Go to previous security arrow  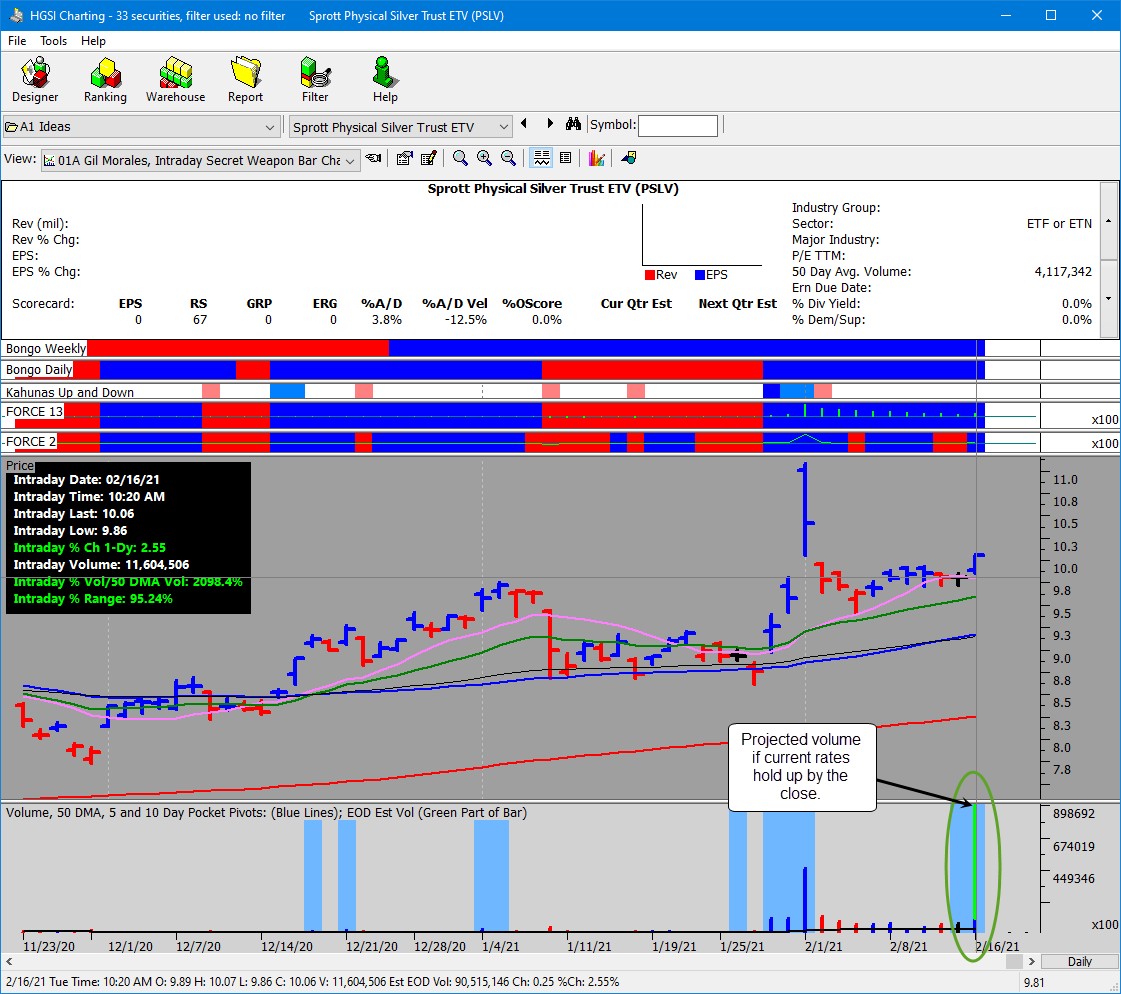point(524,124)
